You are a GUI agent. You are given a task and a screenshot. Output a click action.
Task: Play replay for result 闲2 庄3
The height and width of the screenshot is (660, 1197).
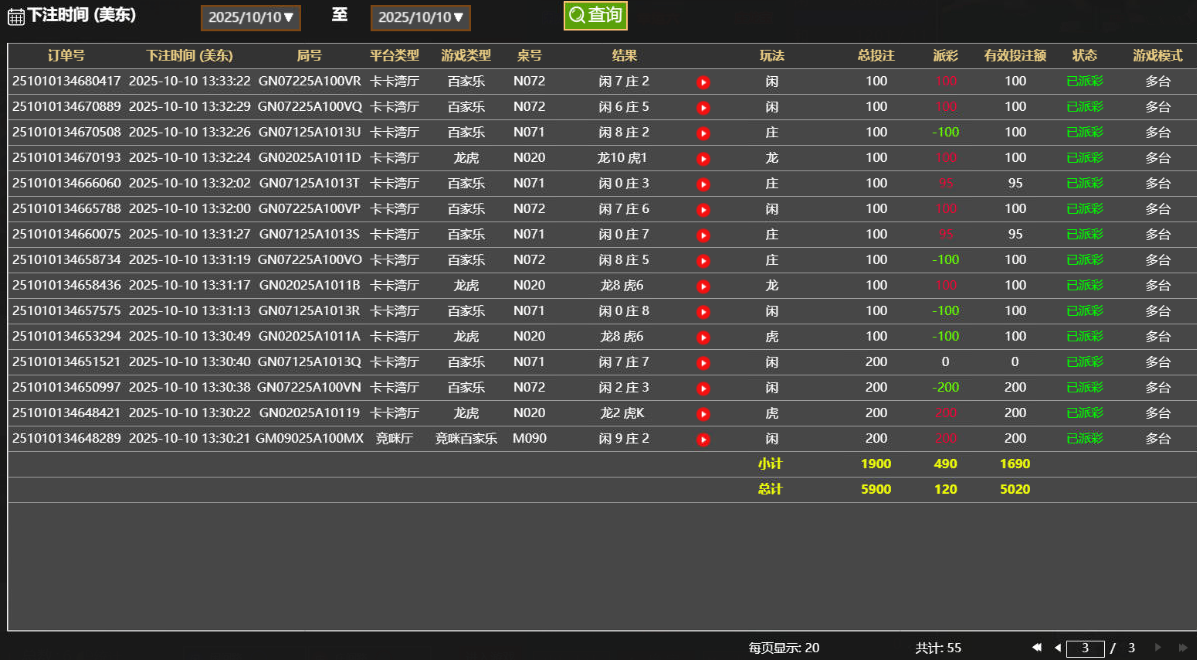coord(703,387)
